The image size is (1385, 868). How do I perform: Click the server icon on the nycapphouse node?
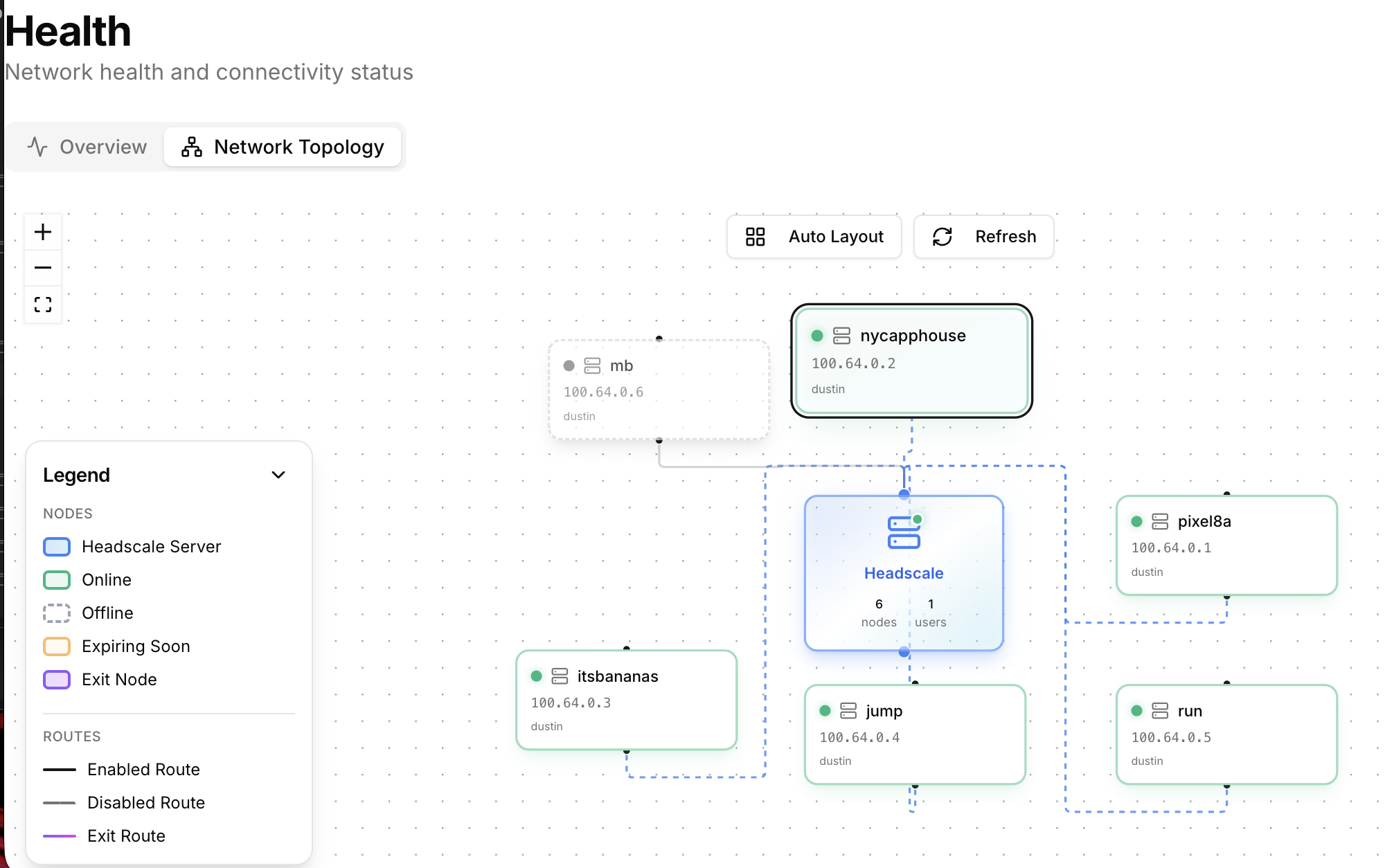point(841,336)
